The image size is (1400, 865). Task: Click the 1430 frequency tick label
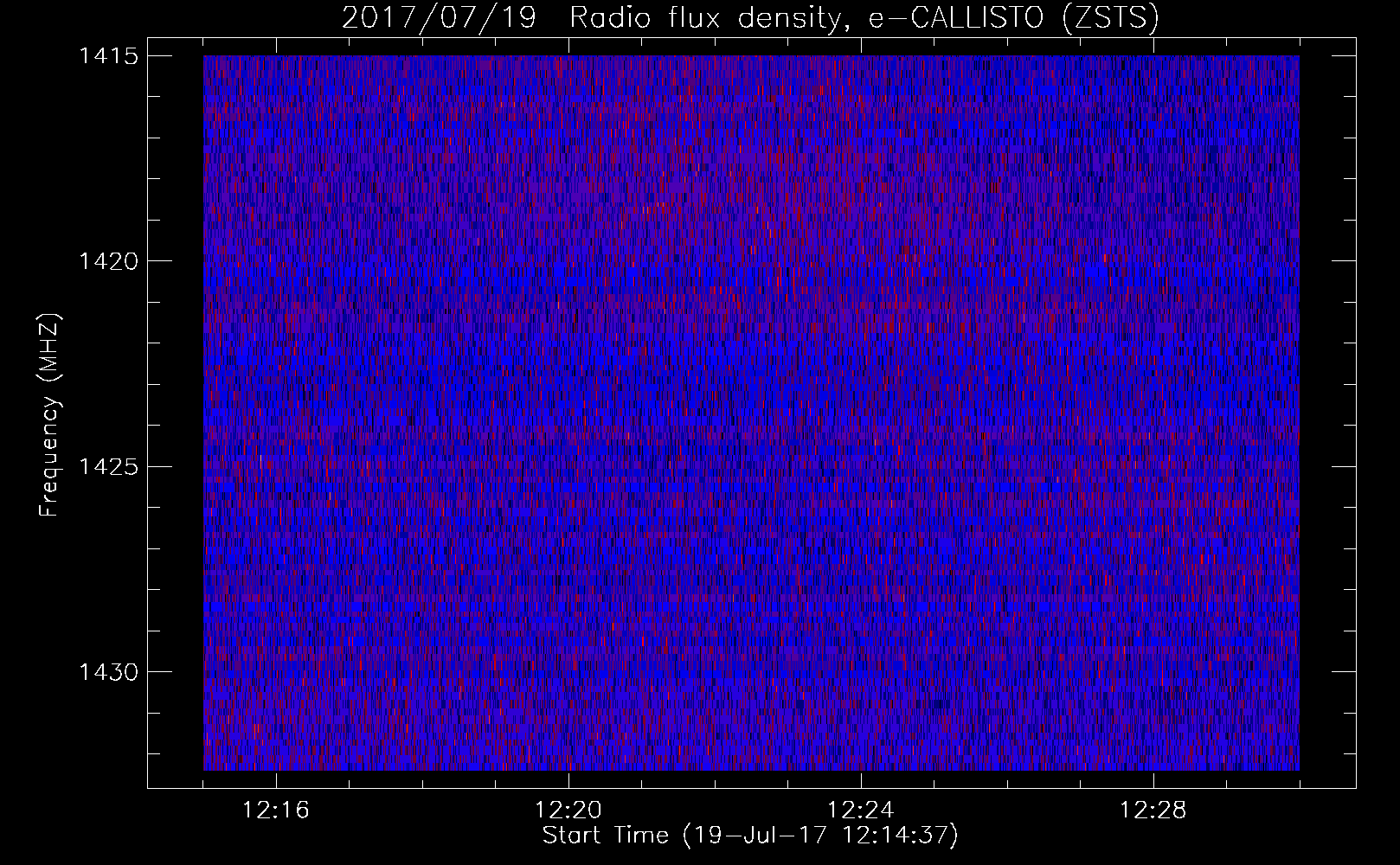click(x=107, y=672)
